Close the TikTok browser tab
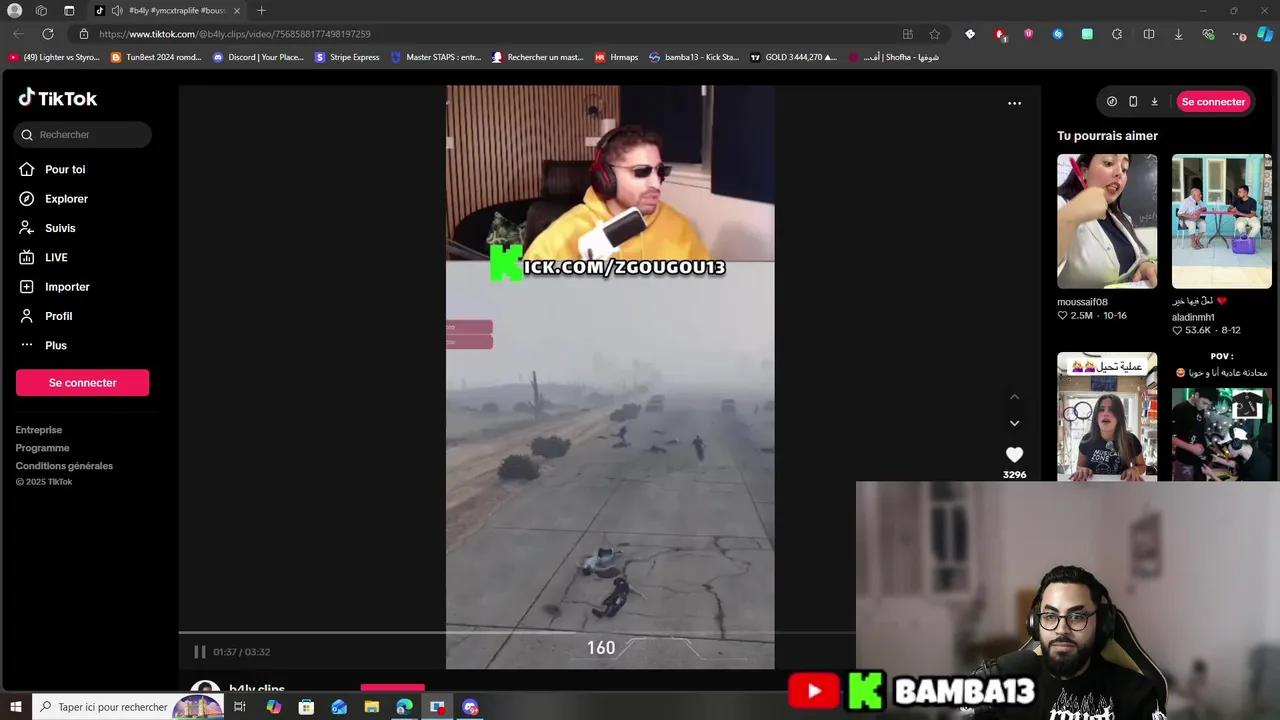Image resolution: width=1280 pixels, height=720 pixels. [x=237, y=11]
